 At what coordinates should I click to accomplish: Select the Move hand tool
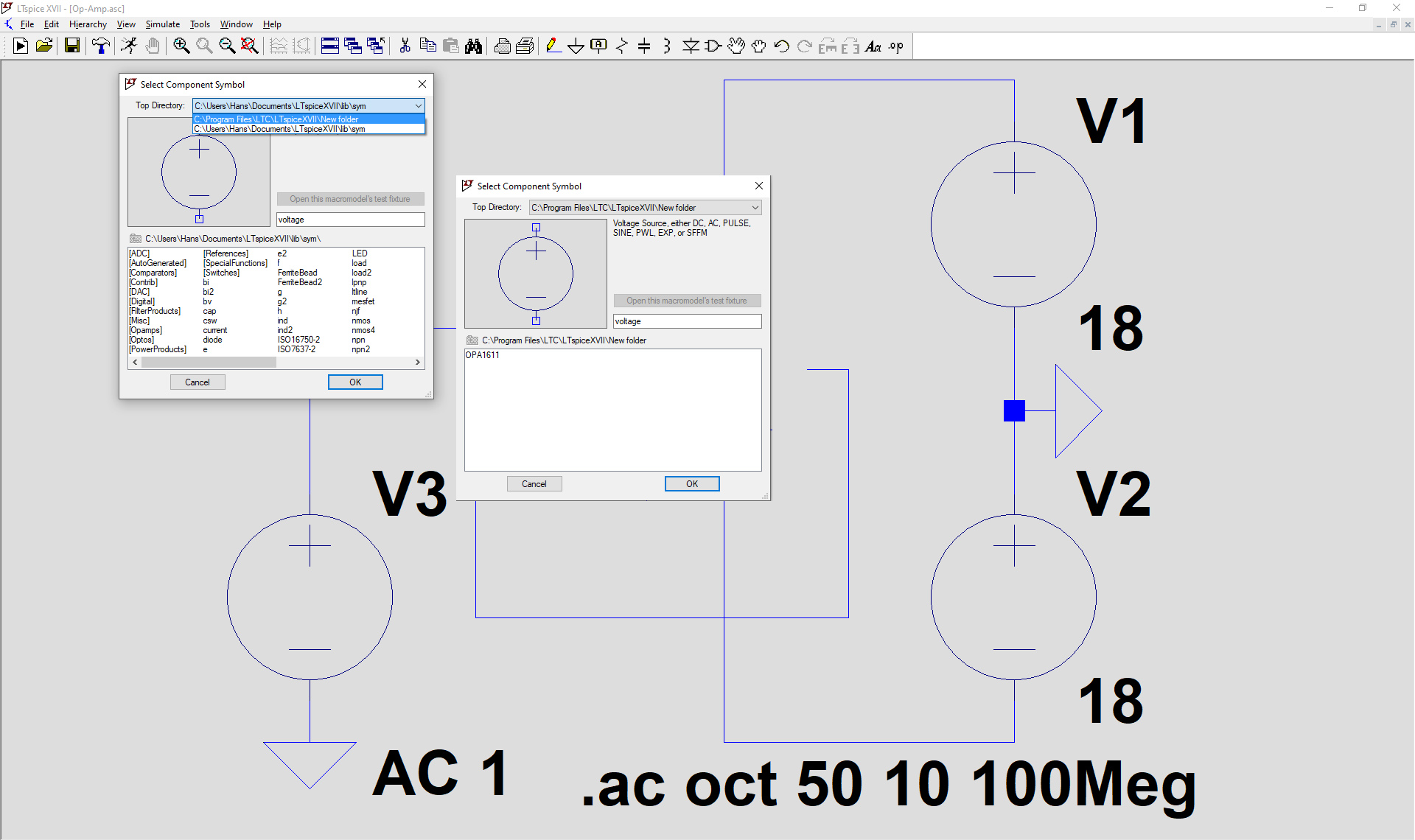coord(736,46)
